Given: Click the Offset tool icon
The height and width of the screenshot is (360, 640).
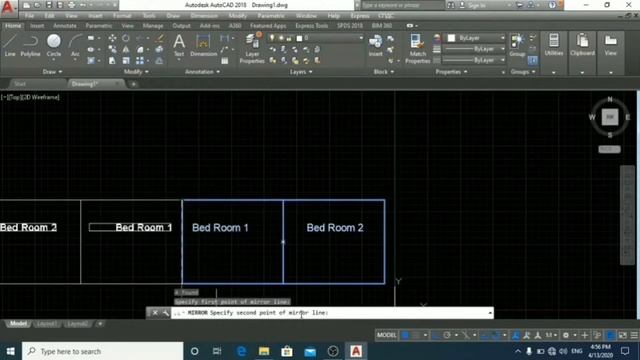Looking at the screenshot, I should [160, 61].
